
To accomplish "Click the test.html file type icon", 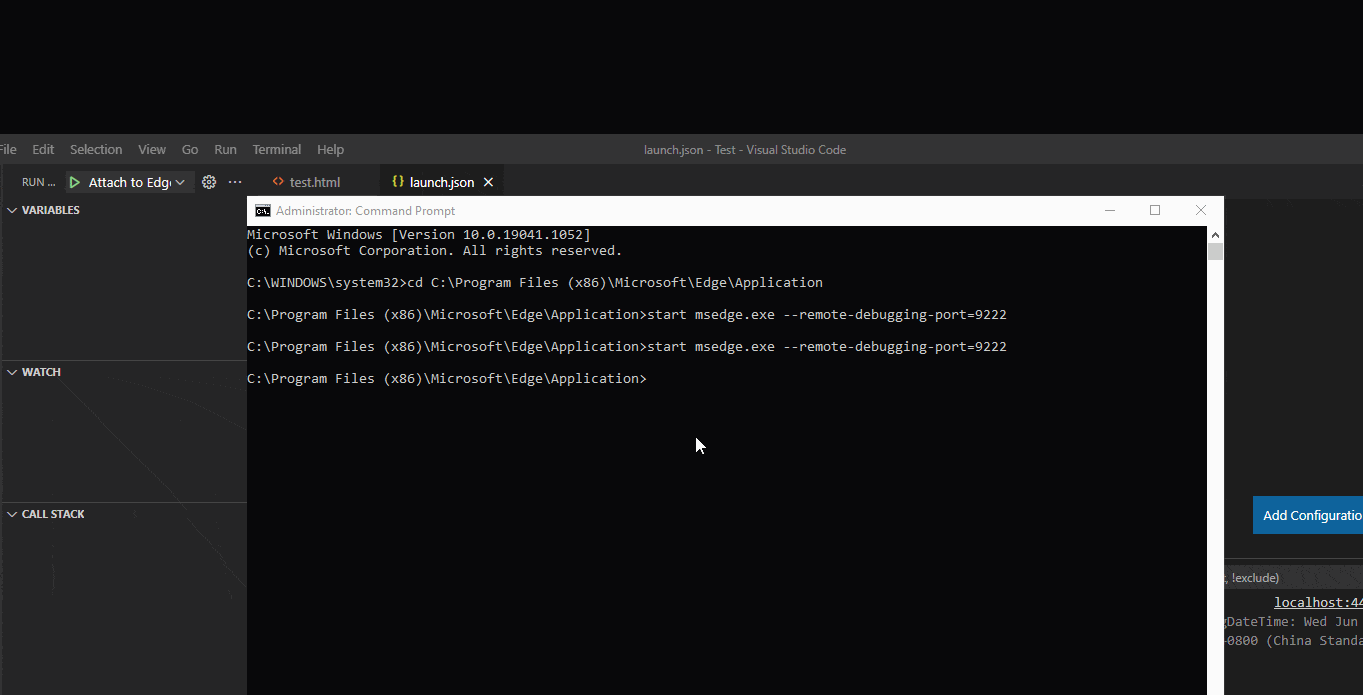I will click(278, 181).
